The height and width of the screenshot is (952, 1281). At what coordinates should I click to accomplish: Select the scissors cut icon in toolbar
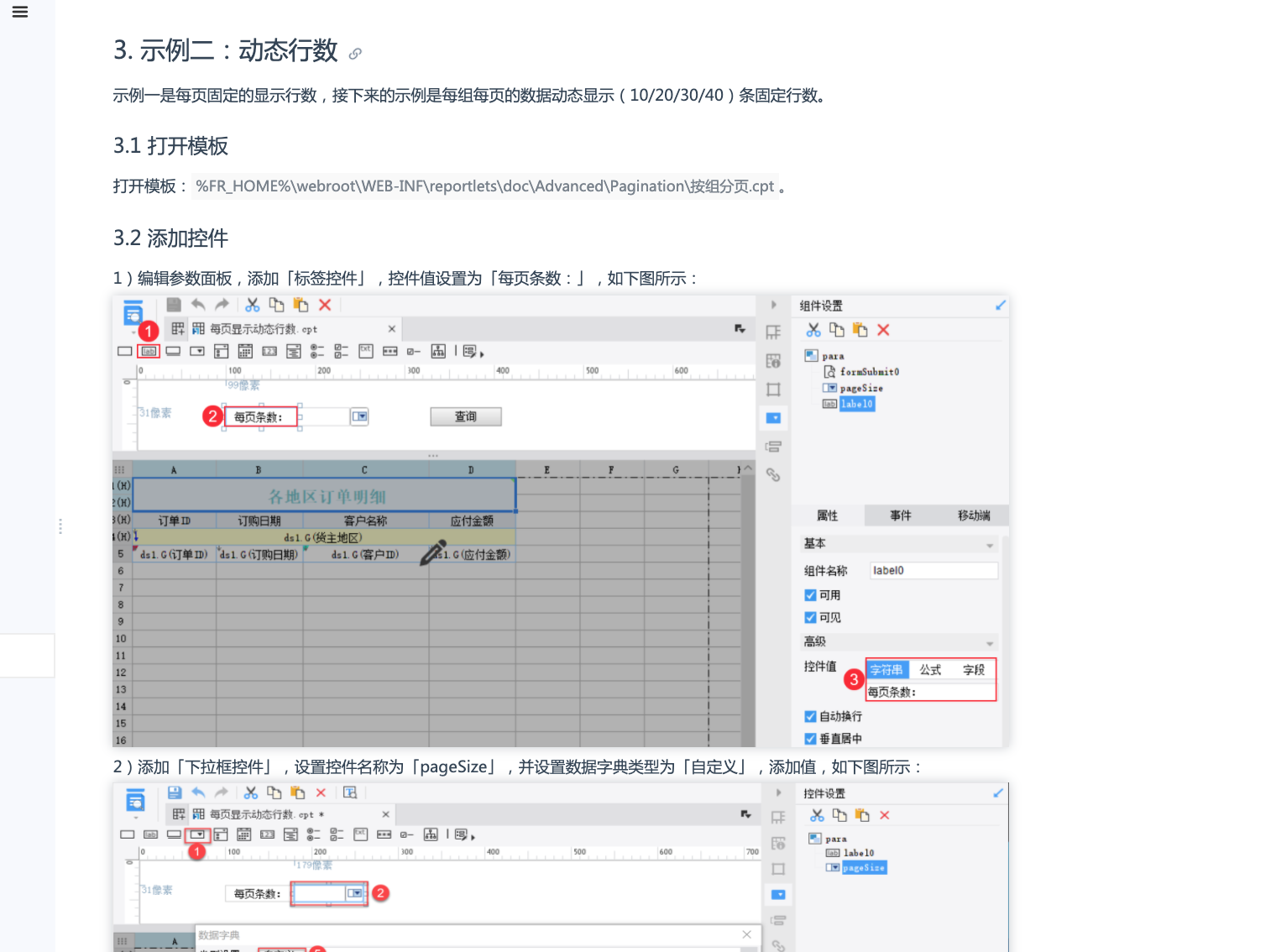point(252,305)
